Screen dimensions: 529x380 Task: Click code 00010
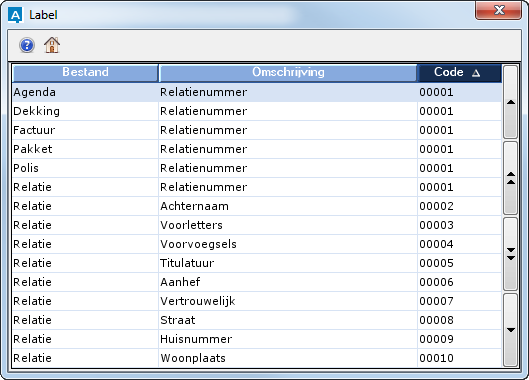pyautogui.click(x=436, y=358)
